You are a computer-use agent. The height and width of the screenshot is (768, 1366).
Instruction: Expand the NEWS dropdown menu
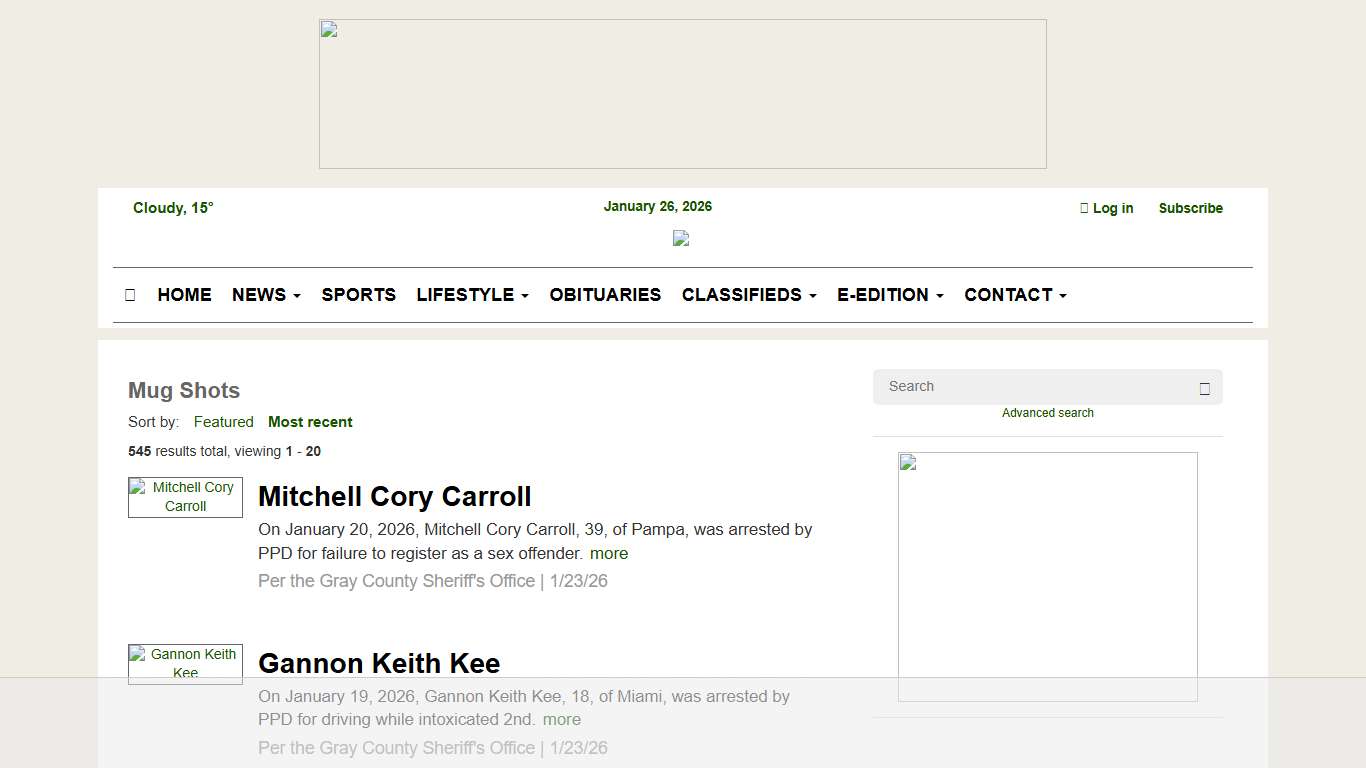pyautogui.click(x=266, y=295)
